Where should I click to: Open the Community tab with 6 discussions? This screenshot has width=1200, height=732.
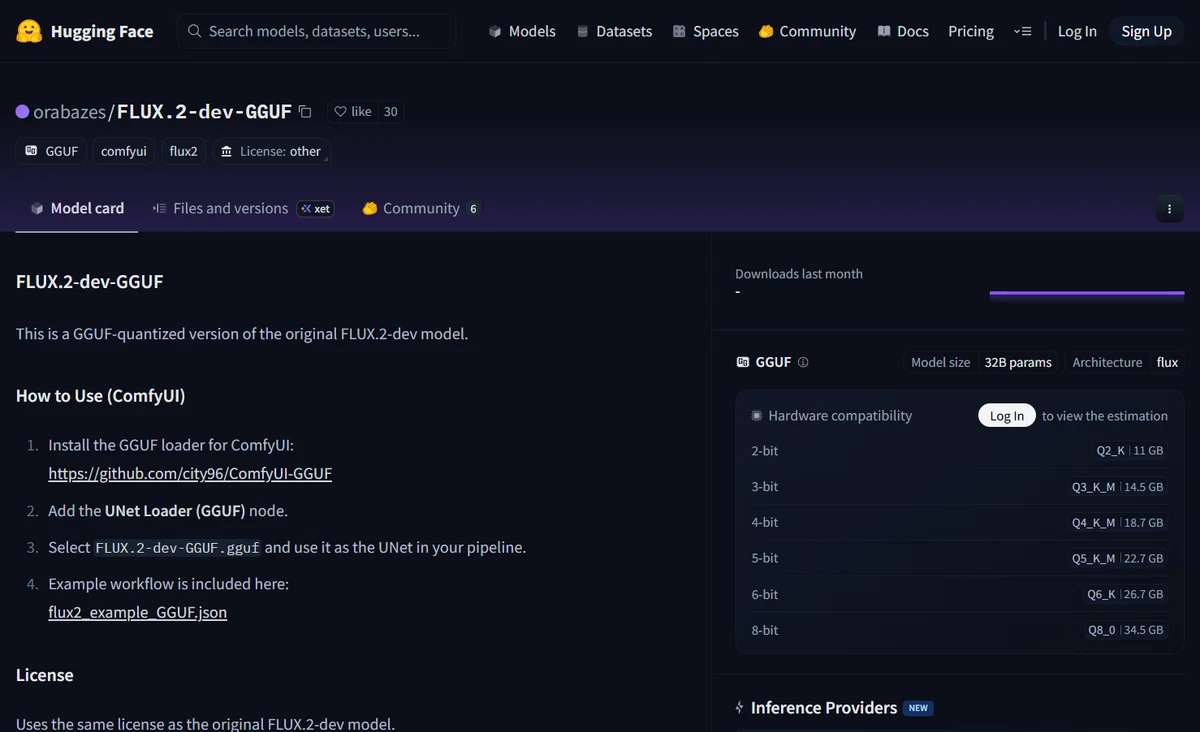421,208
